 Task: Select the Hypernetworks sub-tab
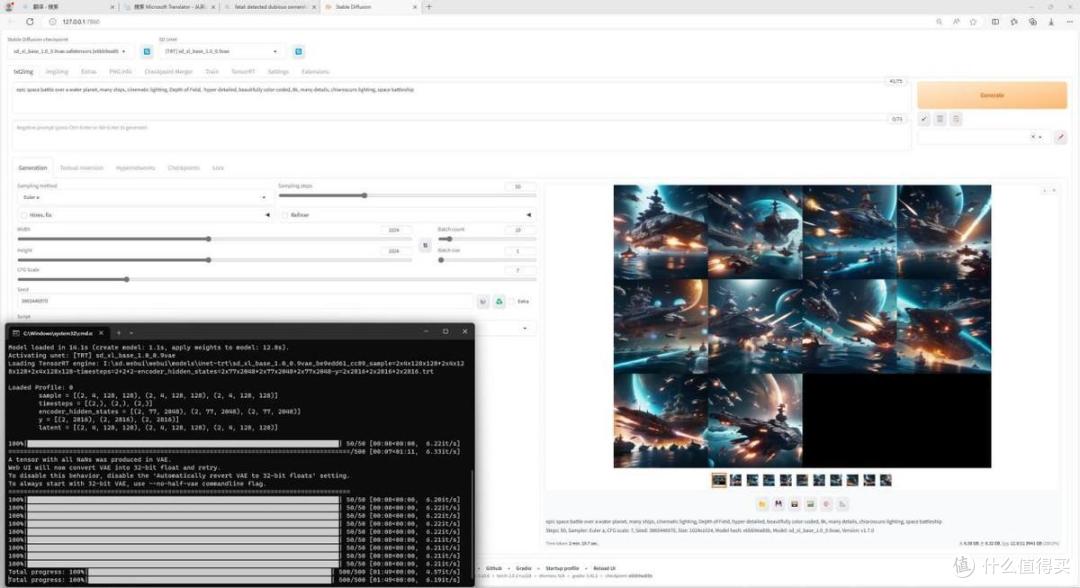pos(135,168)
